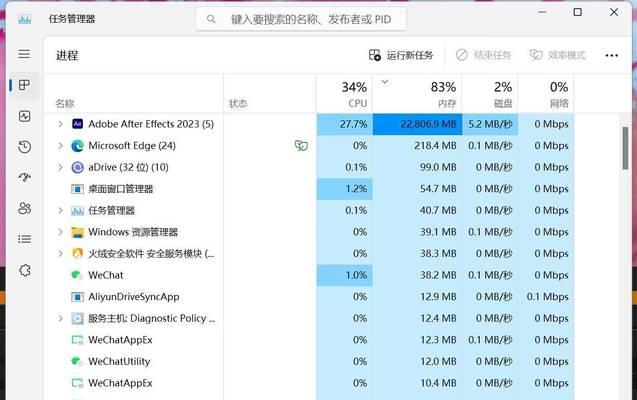Sort by the 磁盘 column header
The height and width of the screenshot is (400, 637).
pos(490,94)
